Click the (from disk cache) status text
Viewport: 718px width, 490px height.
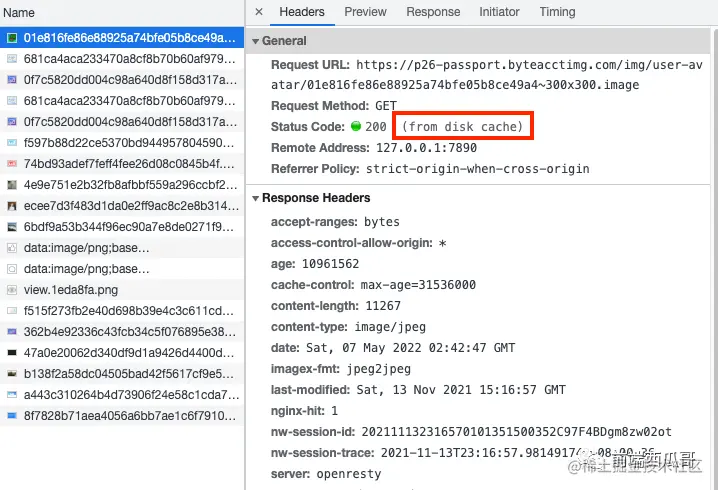[462, 127]
